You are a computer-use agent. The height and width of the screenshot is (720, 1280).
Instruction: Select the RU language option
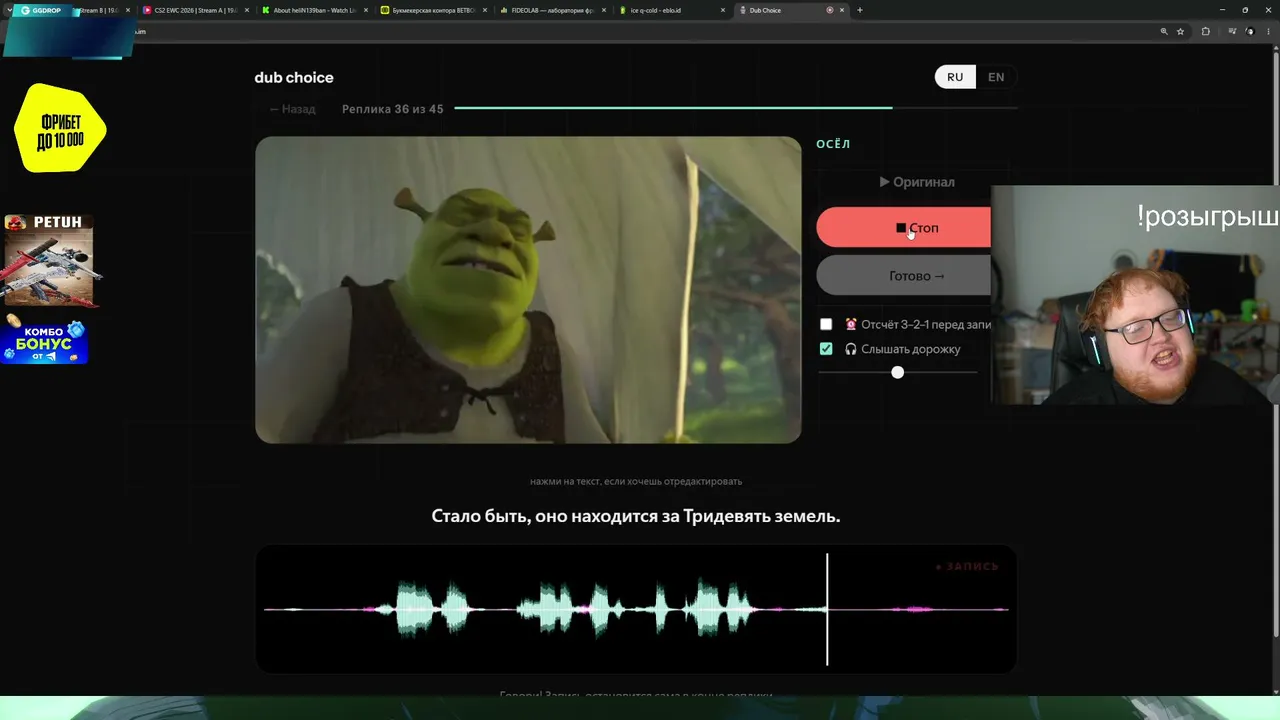955,77
